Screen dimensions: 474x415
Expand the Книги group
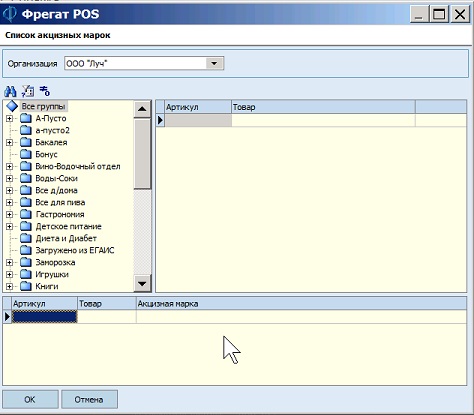coord(9,286)
